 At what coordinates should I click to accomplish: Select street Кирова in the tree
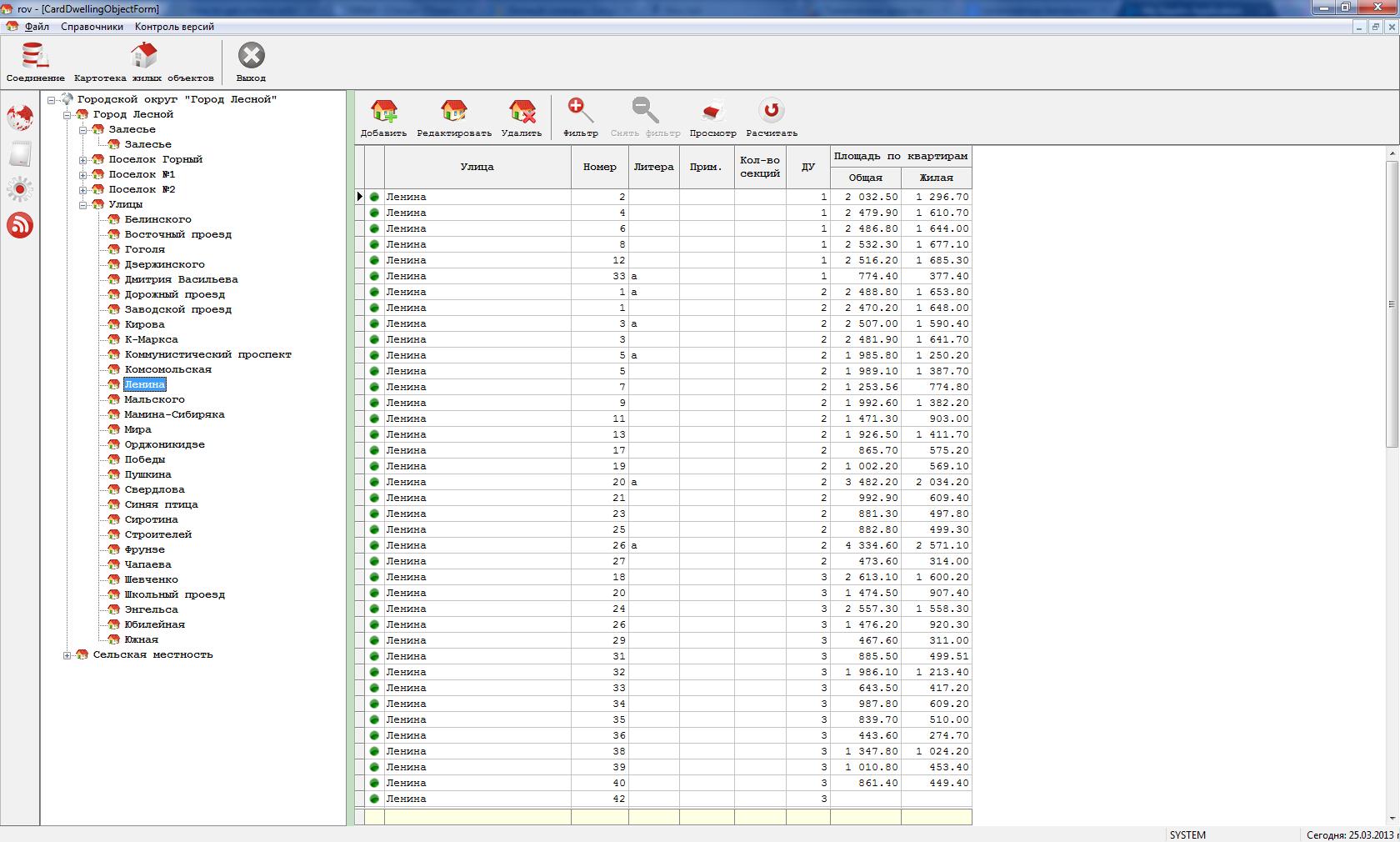tap(145, 324)
